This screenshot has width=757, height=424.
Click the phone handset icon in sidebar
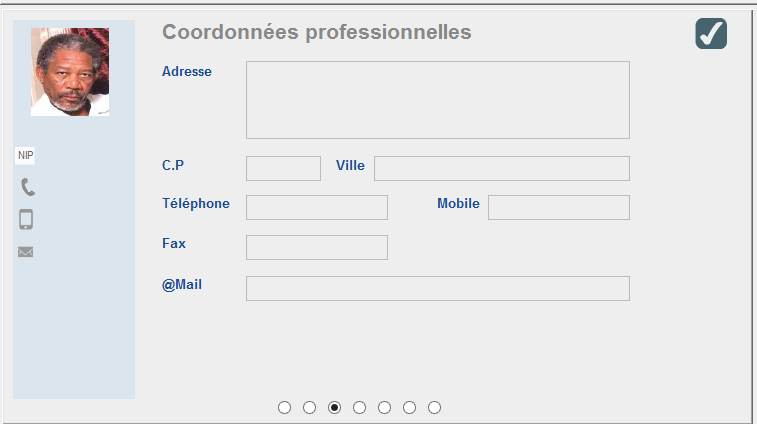pos(28,187)
